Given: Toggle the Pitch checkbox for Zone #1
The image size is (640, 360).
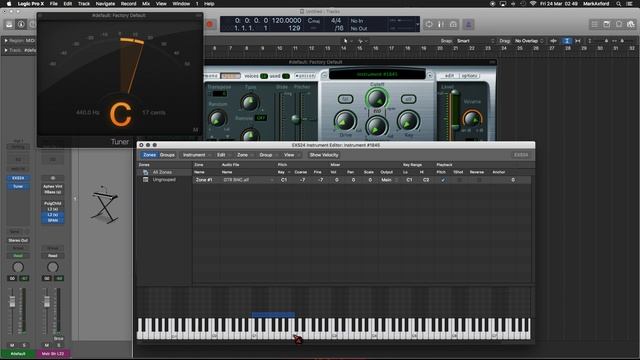Looking at the screenshot, I should point(443,180).
